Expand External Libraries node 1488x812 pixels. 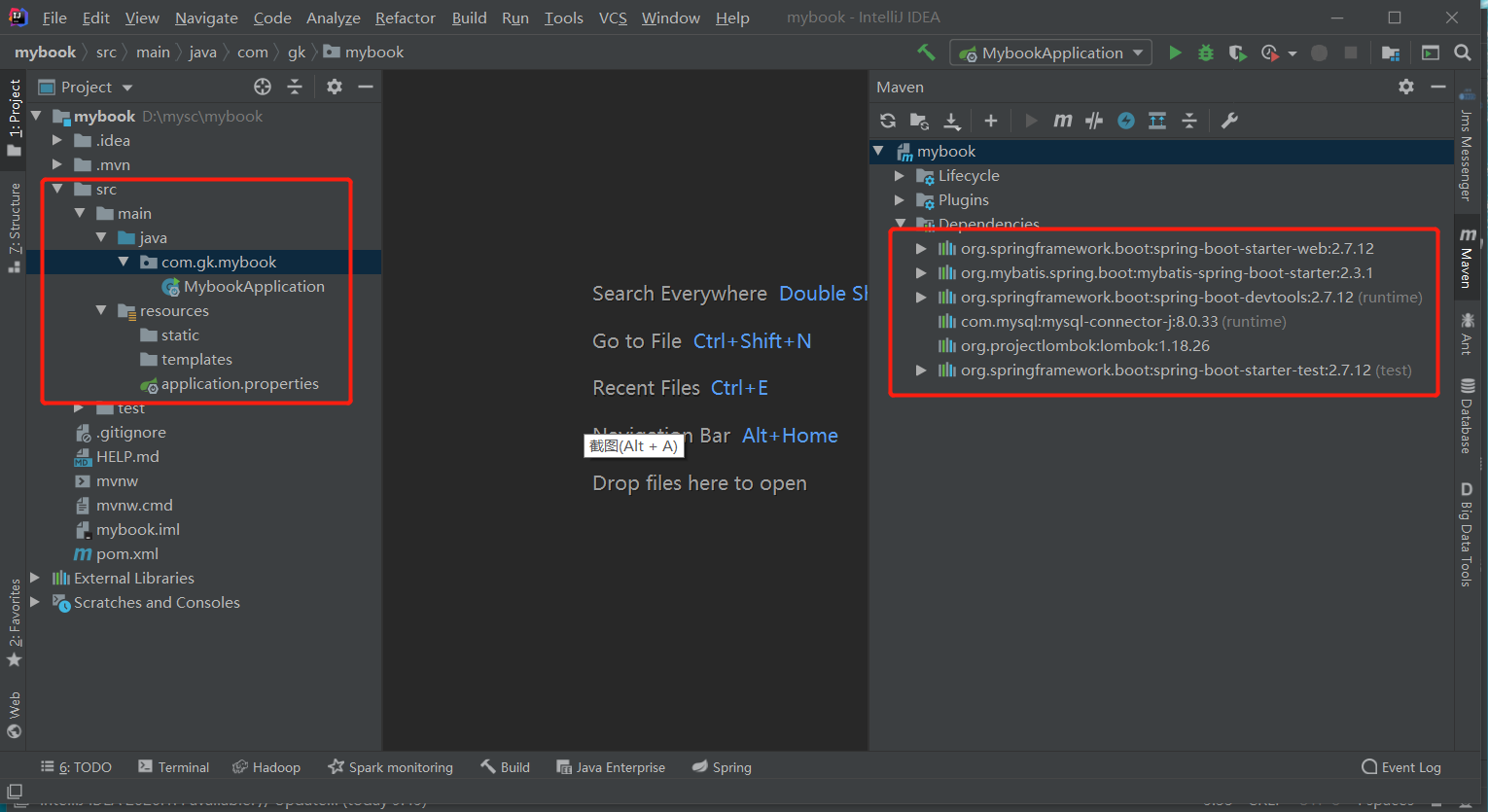35,578
